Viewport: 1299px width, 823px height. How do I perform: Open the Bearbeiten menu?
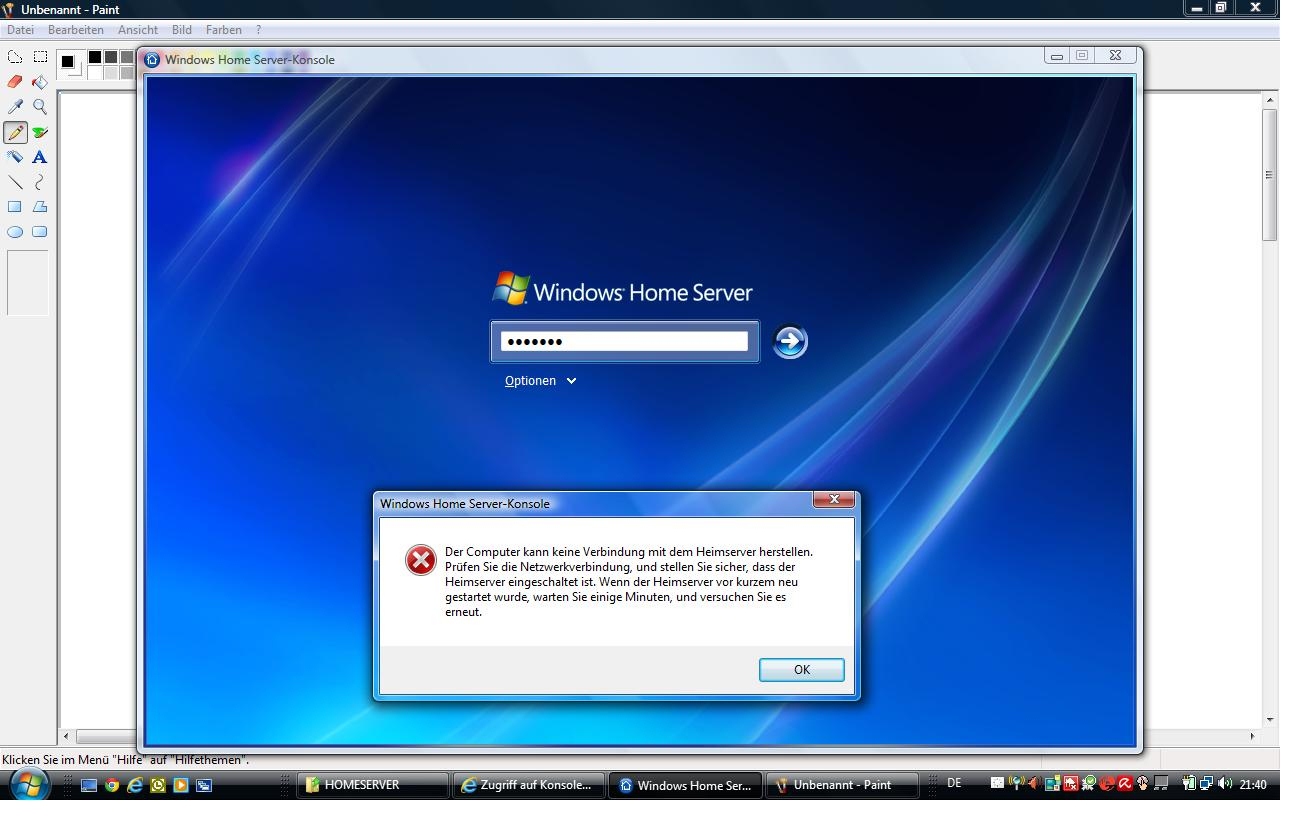(x=76, y=30)
